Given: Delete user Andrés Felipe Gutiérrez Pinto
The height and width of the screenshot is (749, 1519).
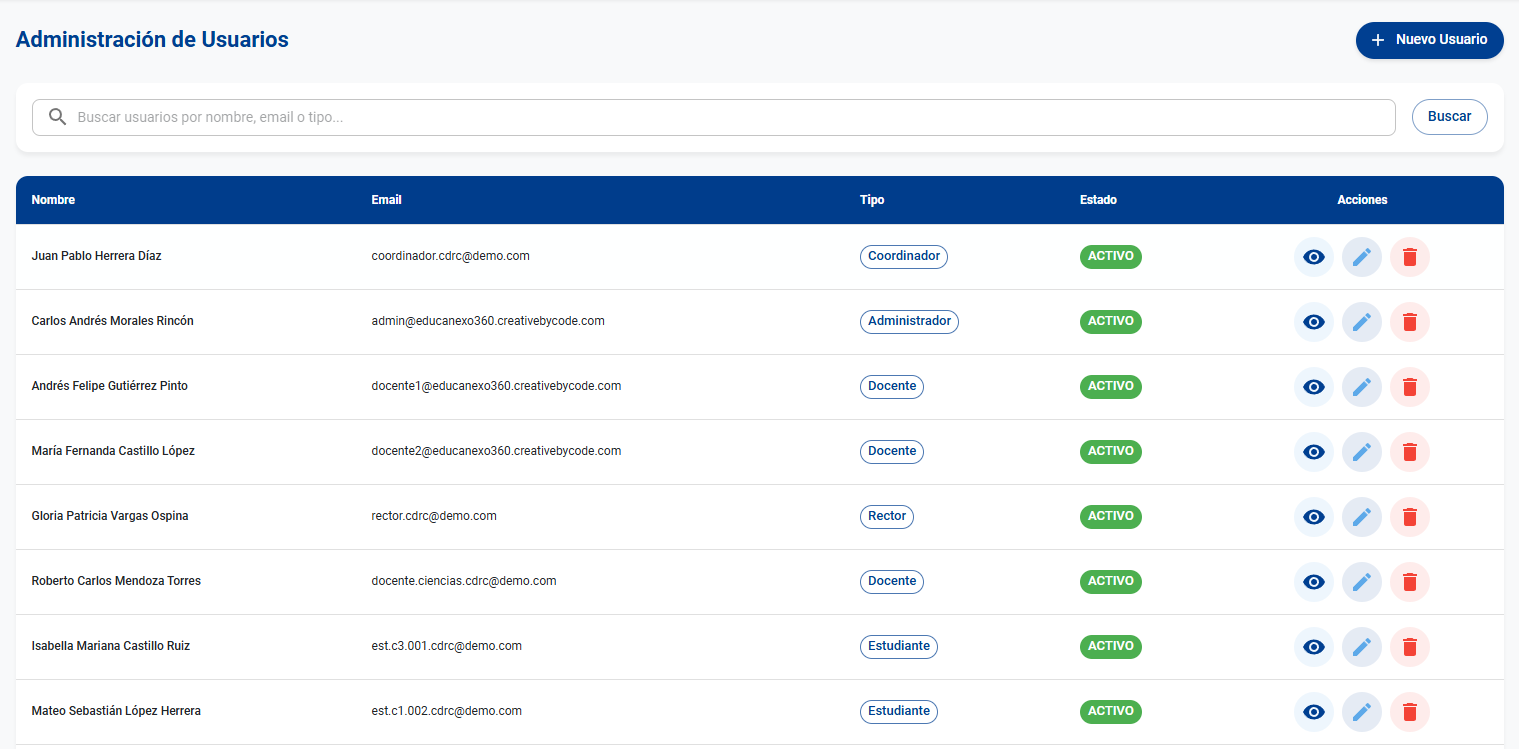Looking at the screenshot, I should [x=1410, y=387].
